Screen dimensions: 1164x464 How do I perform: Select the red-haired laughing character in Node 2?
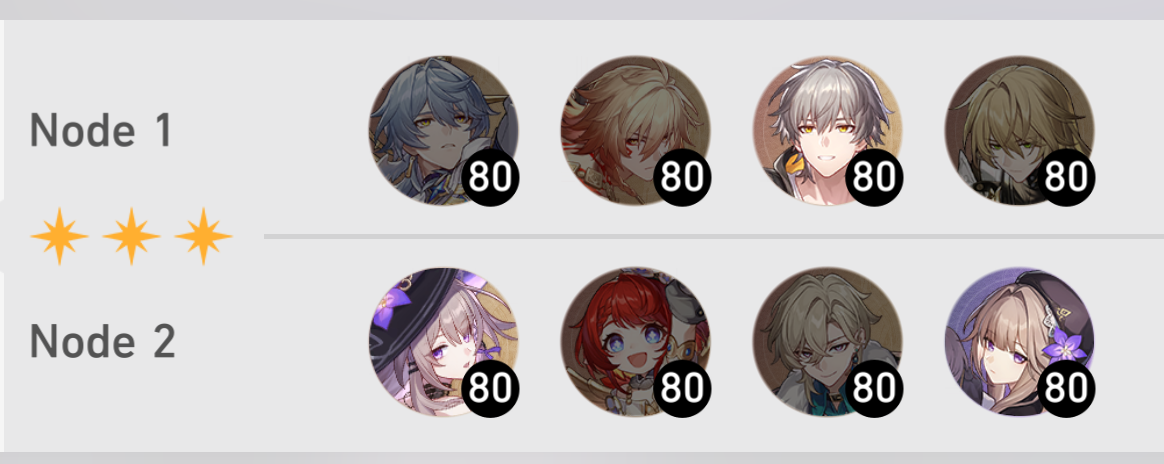click(x=635, y=342)
